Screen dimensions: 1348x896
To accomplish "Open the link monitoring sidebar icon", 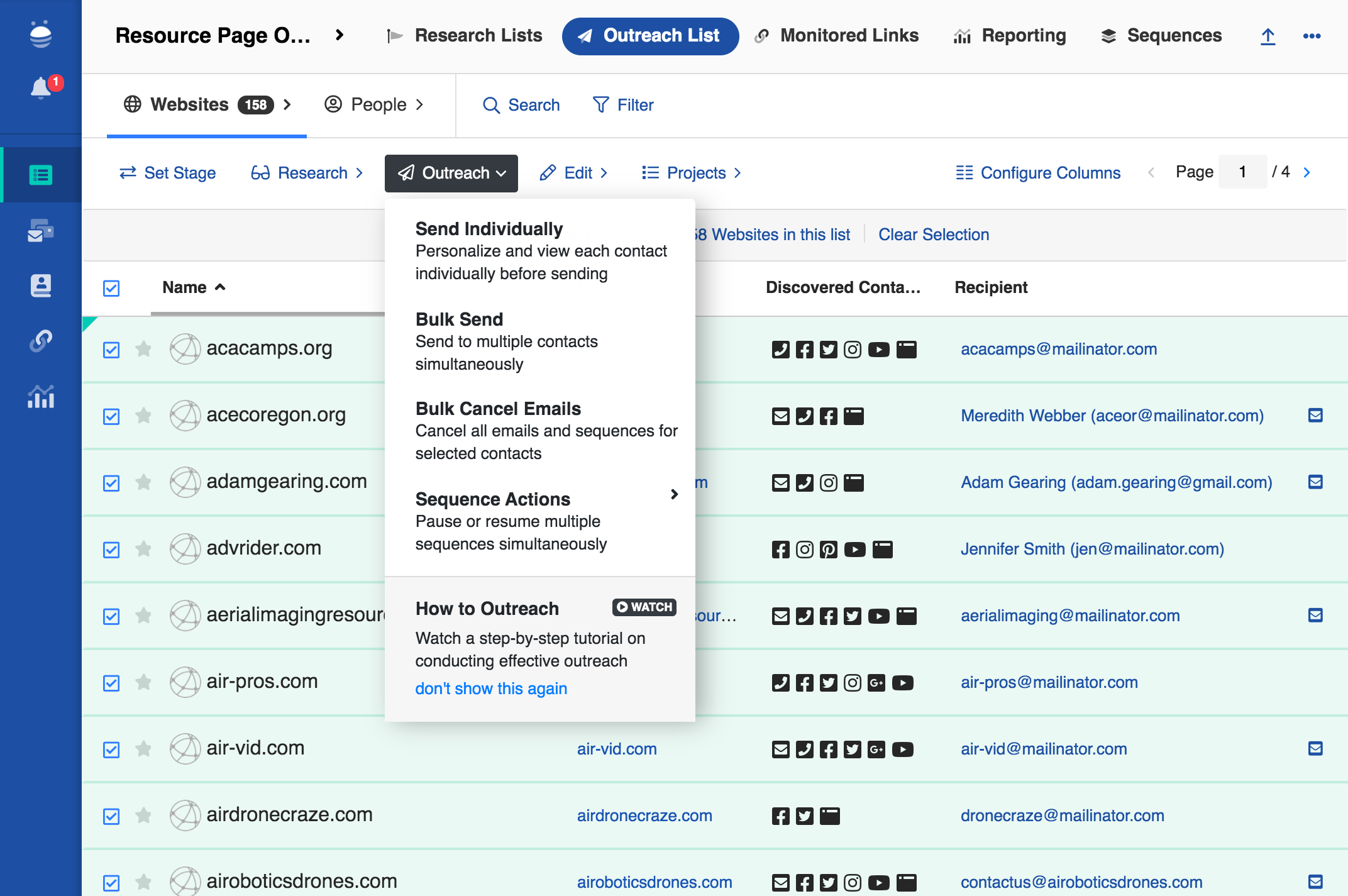I will [x=41, y=341].
